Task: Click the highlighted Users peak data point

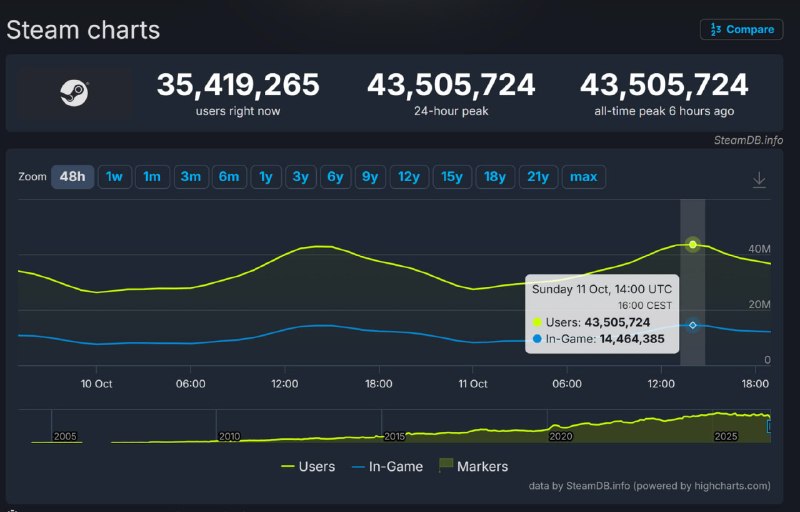Action: (692, 245)
